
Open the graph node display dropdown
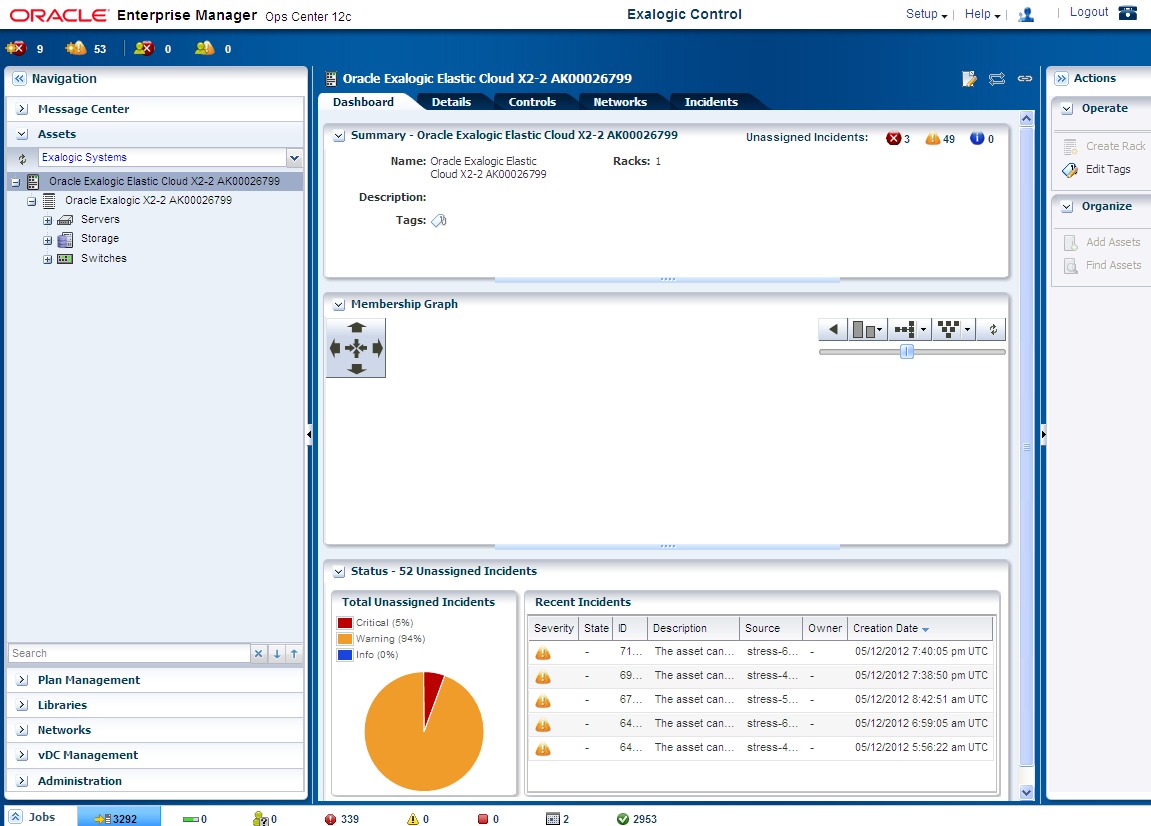(954, 330)
